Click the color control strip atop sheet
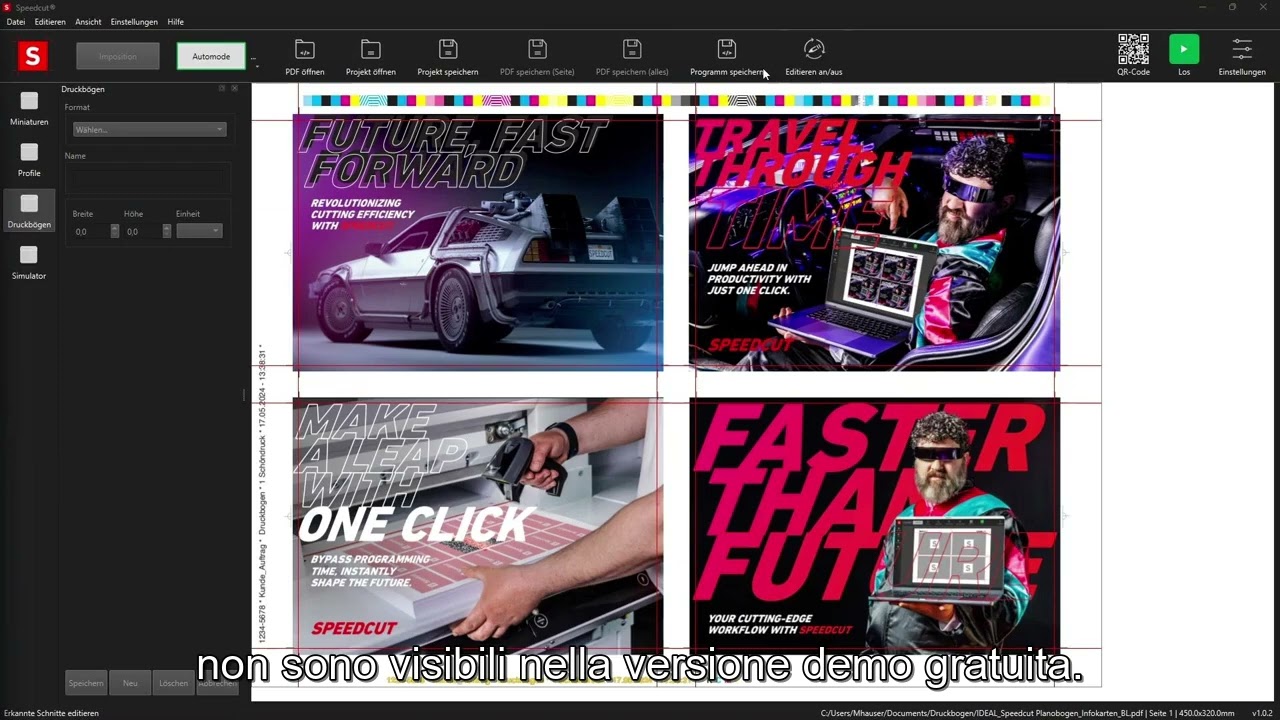 click(x=676, y=101)
